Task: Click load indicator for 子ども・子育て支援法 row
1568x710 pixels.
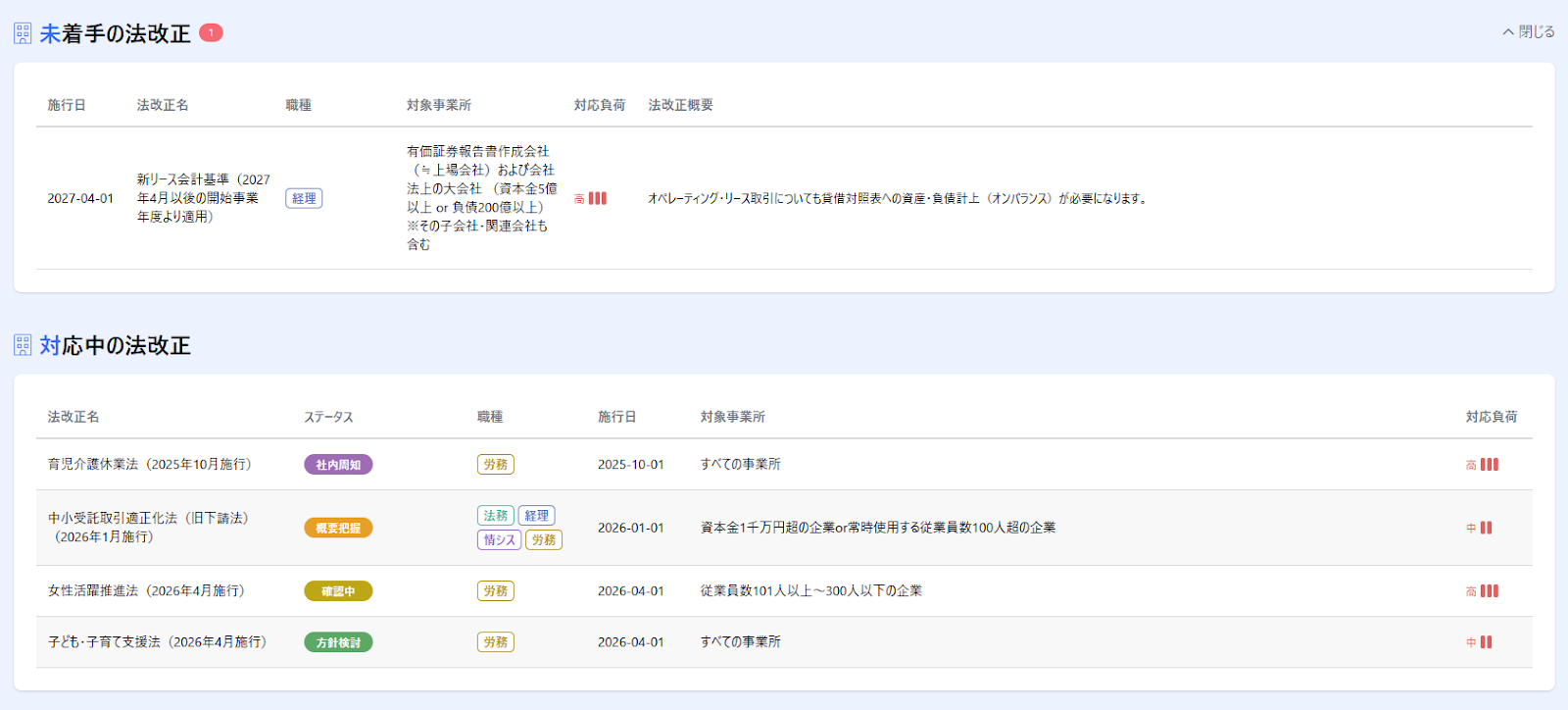Action: coord(1479,642)
